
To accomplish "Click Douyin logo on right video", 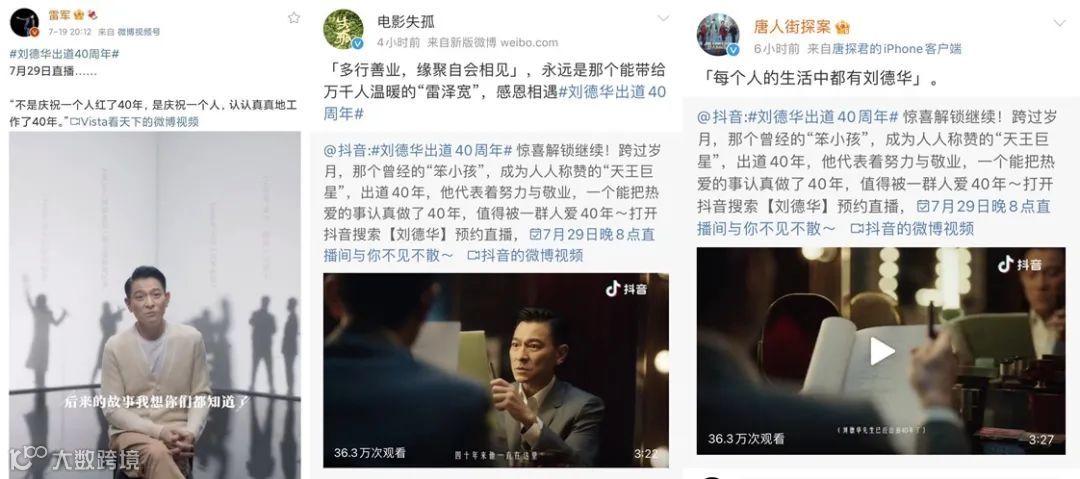I will coord(1019,264).
